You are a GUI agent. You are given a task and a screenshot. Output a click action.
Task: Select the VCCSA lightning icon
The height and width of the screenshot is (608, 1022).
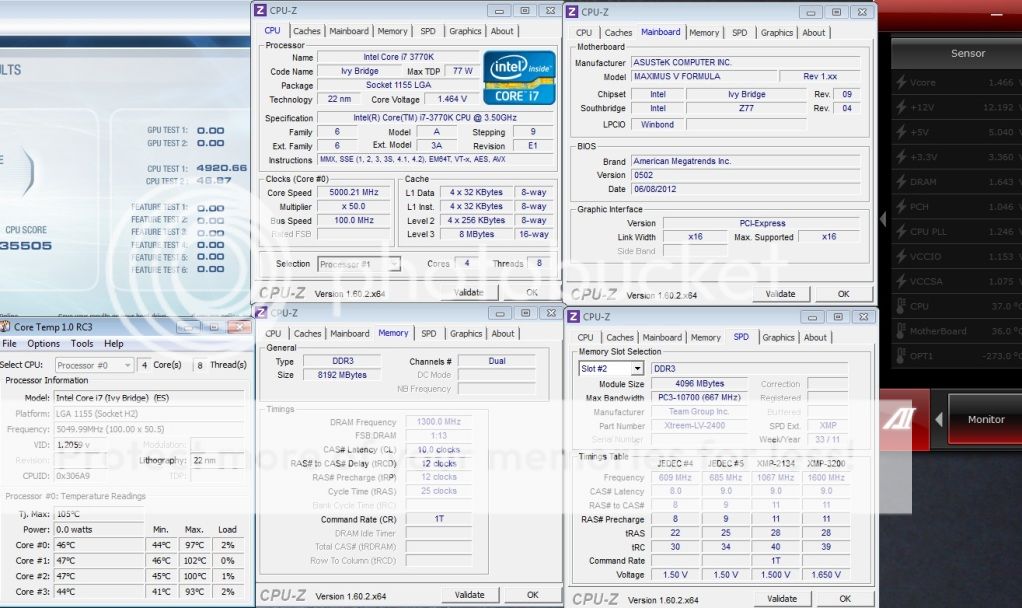point(901,281)
